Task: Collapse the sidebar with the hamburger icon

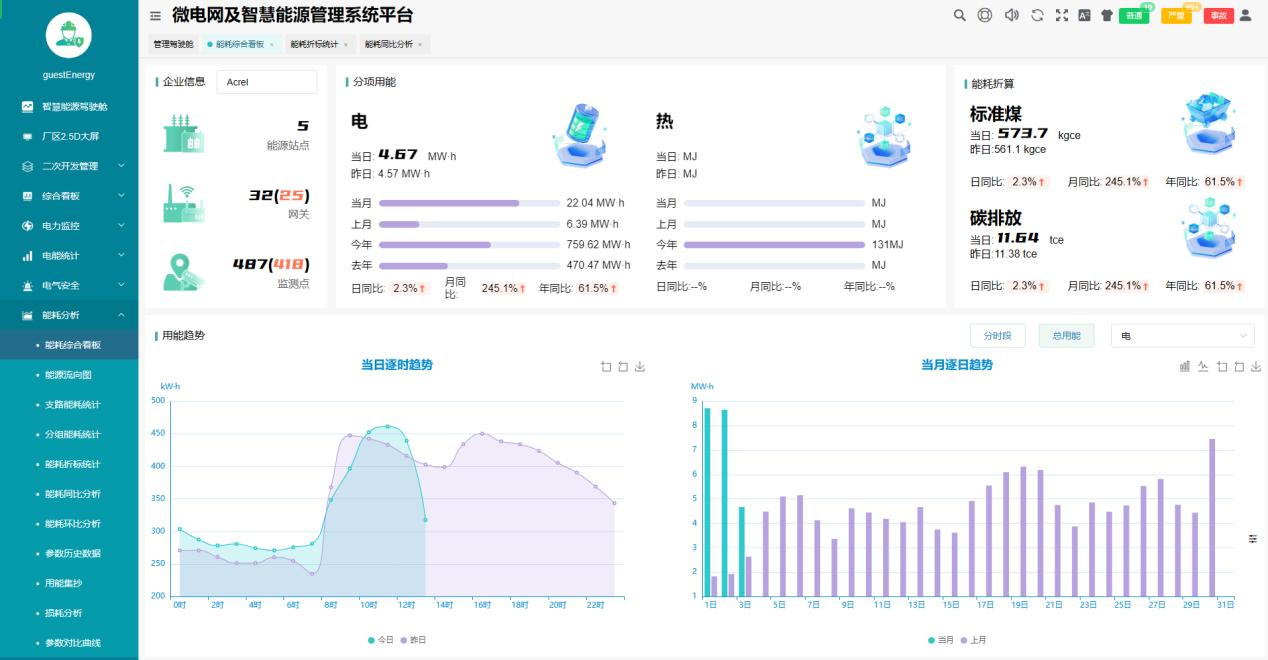Action: [155, 16]
